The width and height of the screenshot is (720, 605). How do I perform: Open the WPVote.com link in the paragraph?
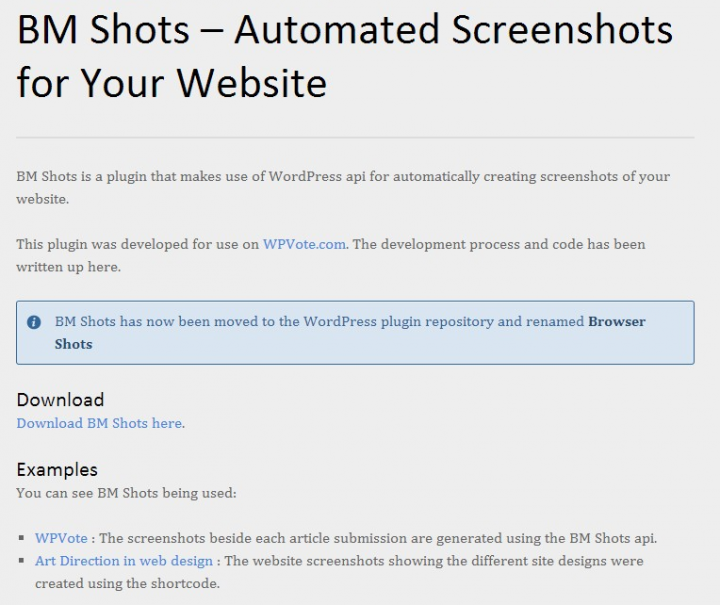305,244
